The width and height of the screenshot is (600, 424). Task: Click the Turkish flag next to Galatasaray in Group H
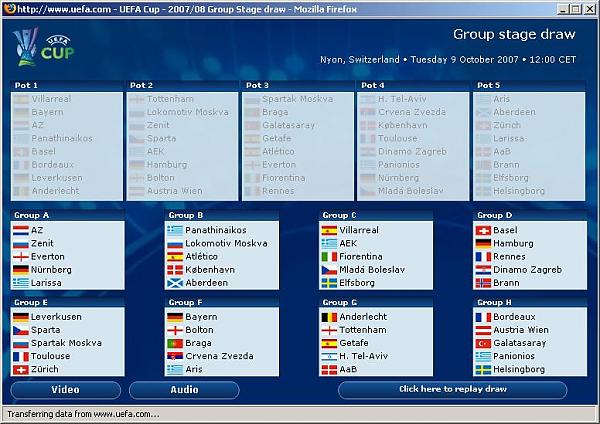point(485,343)
